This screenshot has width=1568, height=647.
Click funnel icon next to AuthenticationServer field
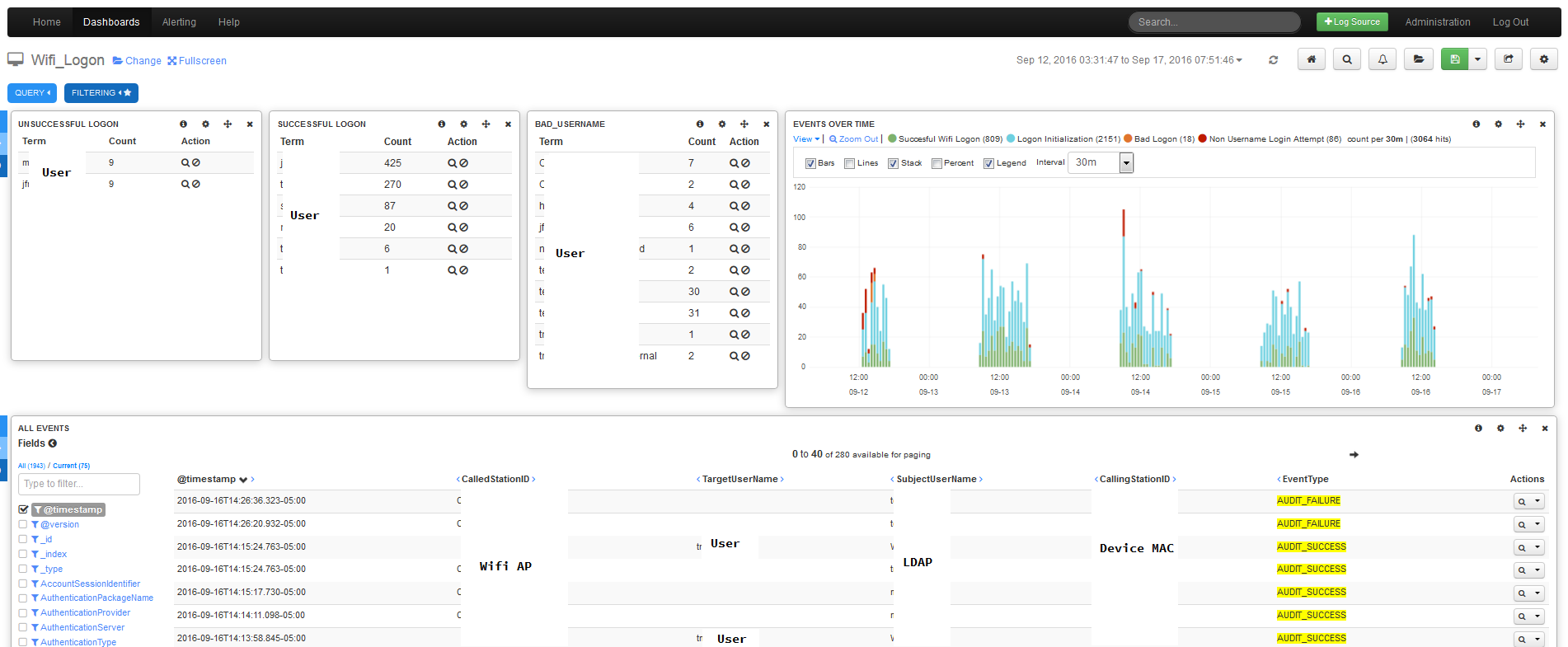[x=35, y=627]
